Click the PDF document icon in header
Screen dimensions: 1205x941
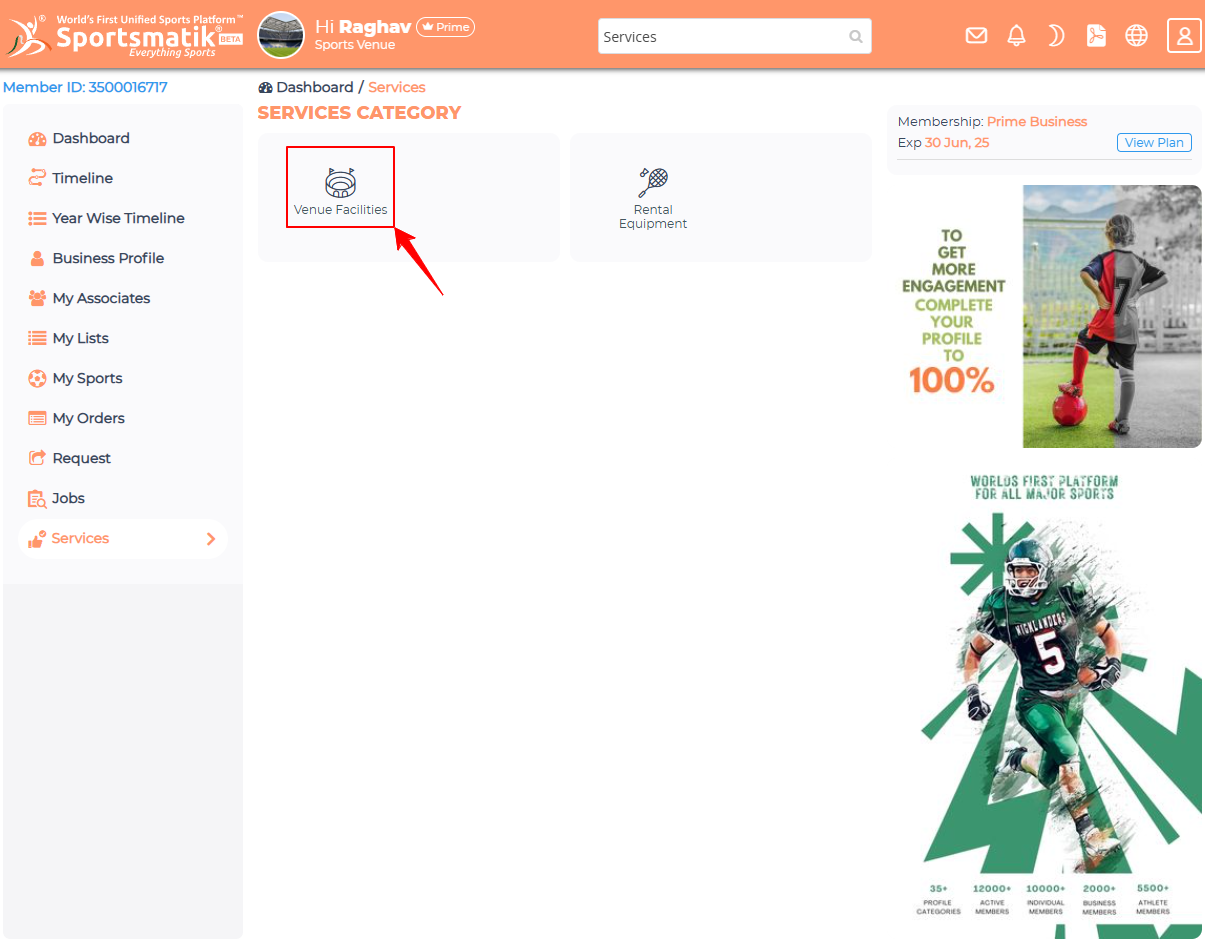point(1096,36)
